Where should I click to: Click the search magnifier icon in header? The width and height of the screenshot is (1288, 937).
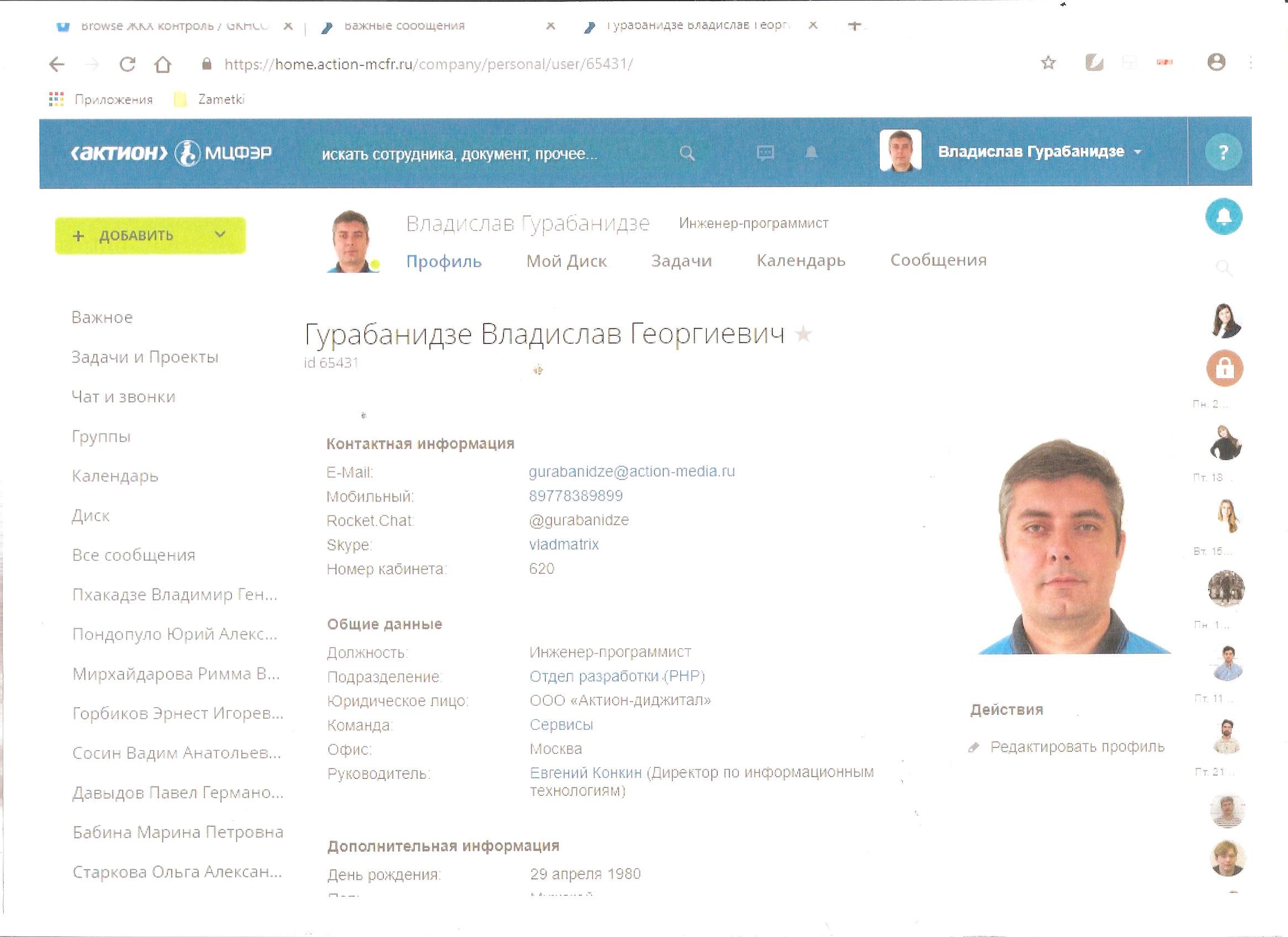pyautogui.click(x=687, y=153)
